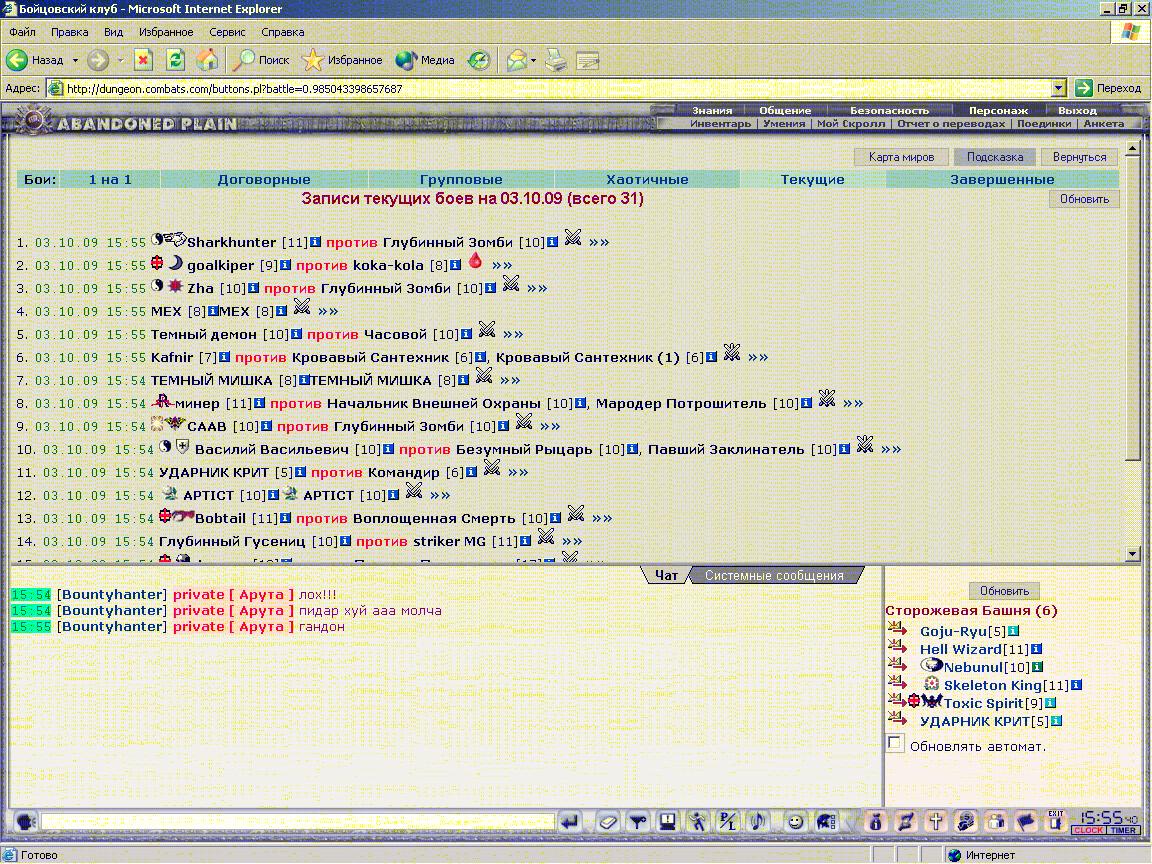The height and width of the screenshot is (864, 1152).
Task: Switch to the Чат tab
Action: click(666, 575)
